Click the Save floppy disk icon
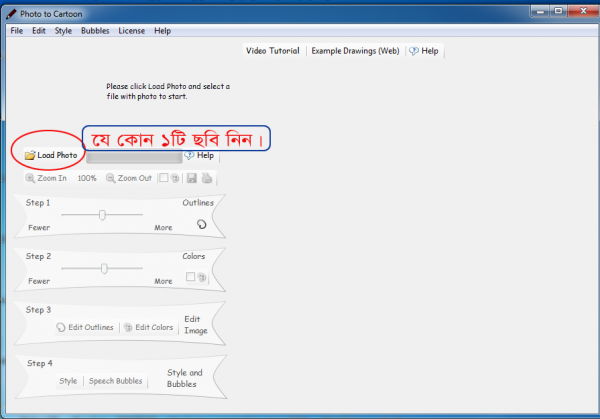 click(192, 178)
